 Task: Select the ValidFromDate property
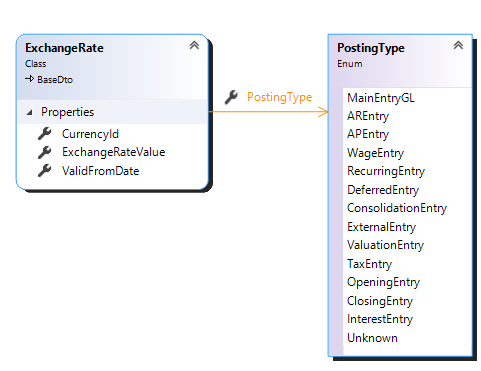coord(101,171)
